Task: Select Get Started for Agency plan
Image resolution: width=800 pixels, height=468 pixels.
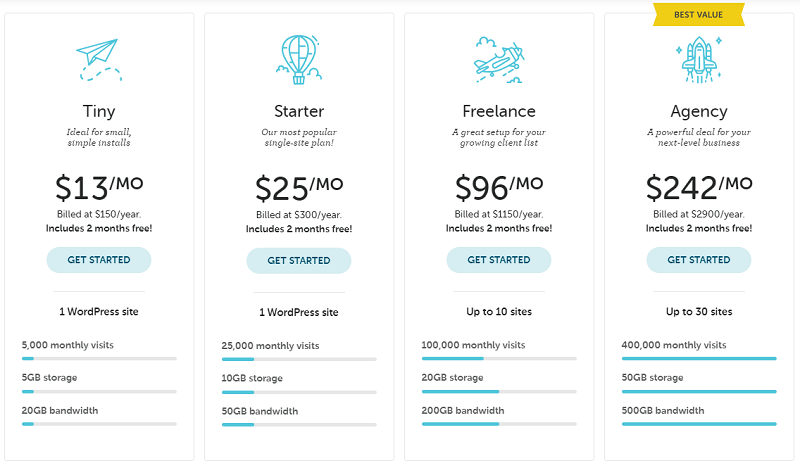Action: (x=699, y=260)
